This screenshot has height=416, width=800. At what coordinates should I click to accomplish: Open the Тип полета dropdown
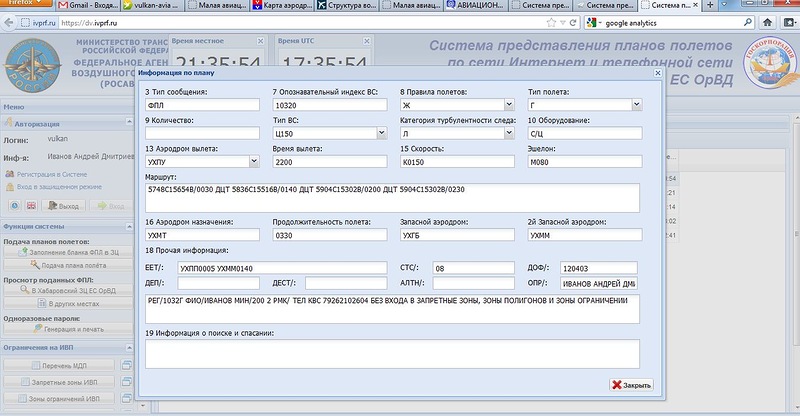click(x=638, y=104)
